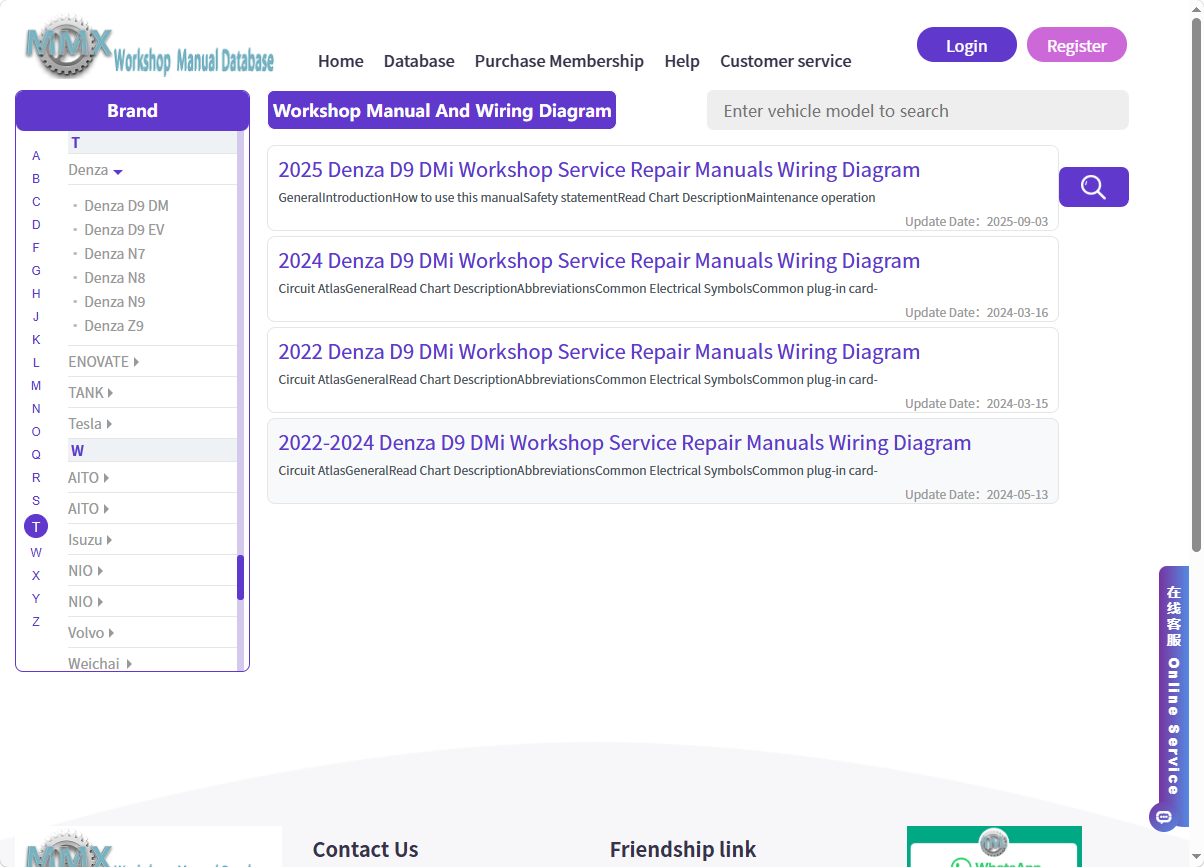Jump to brand letter B
This screenshot has height=867, width=1204.
[x=36, y=179]
